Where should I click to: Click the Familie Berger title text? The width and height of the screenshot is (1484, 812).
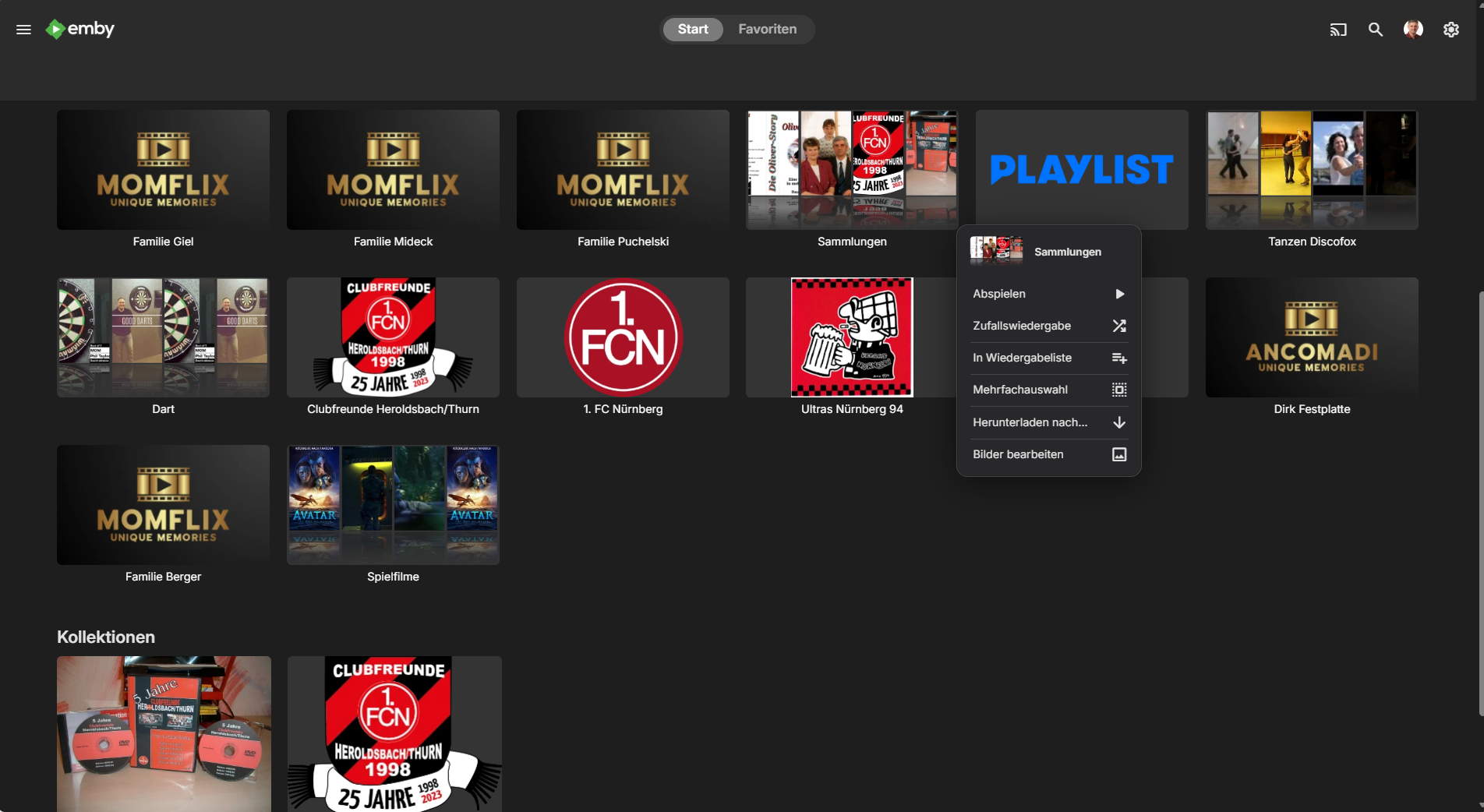click(163, 577)
